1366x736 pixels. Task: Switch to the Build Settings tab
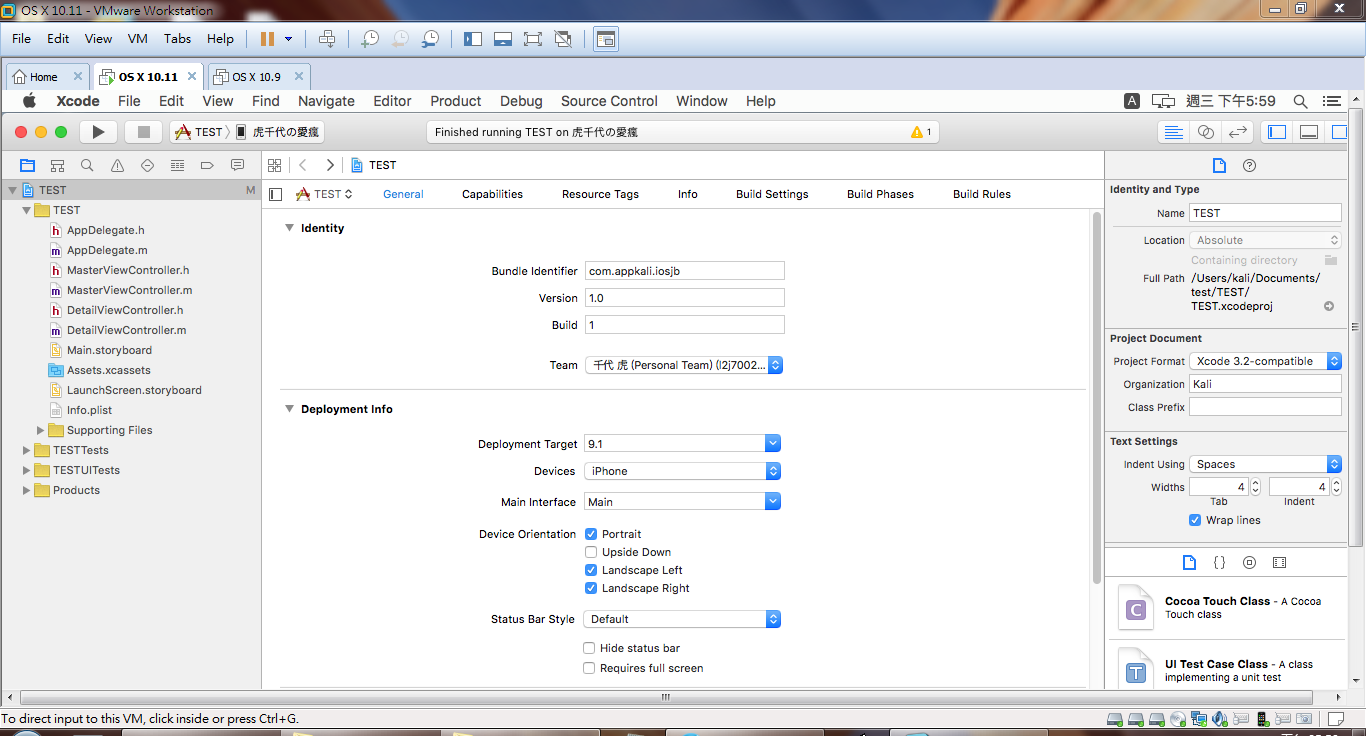pyautogui.click(x=772, y=194)
